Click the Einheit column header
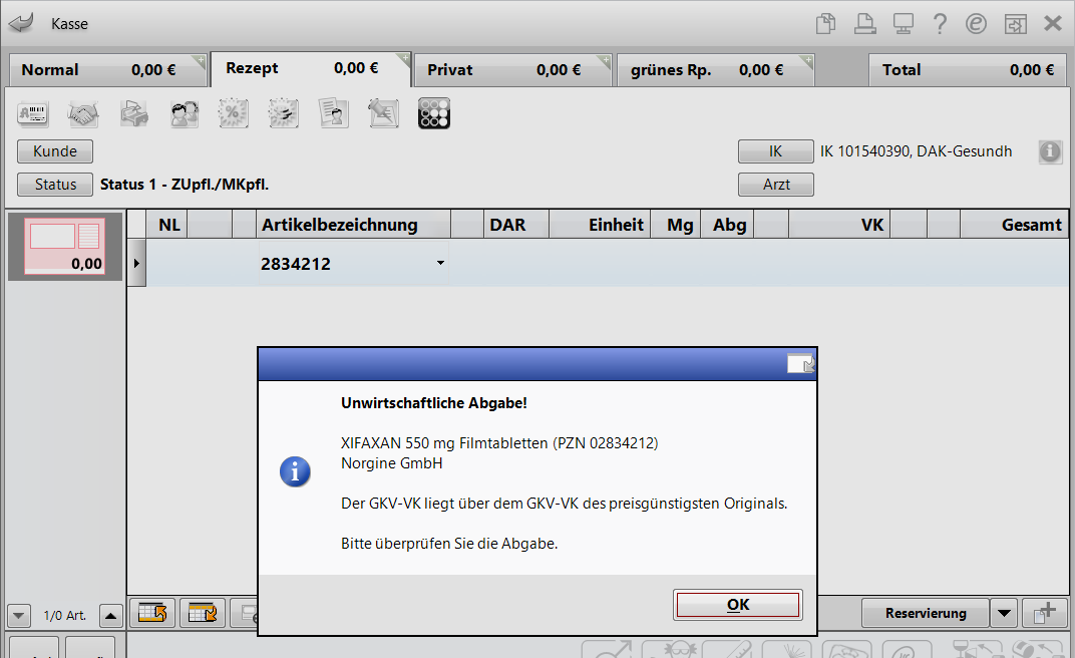This screenshot has height=658, width=1075. [x=599, y=225]
